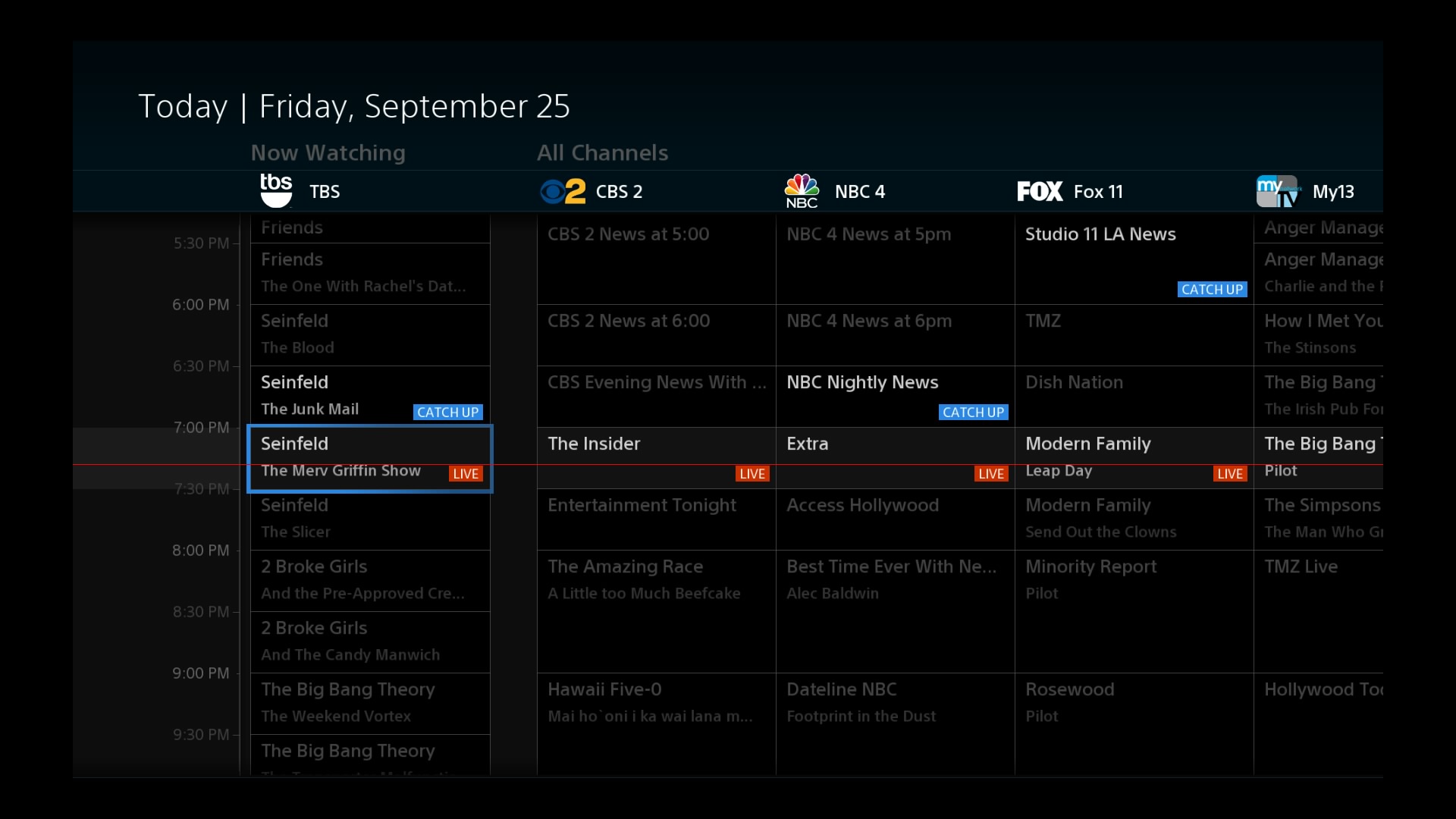Click the 9:00 PM time marker
The width and height of the screenshot is (1456, 819).
(x=201, y=673)
